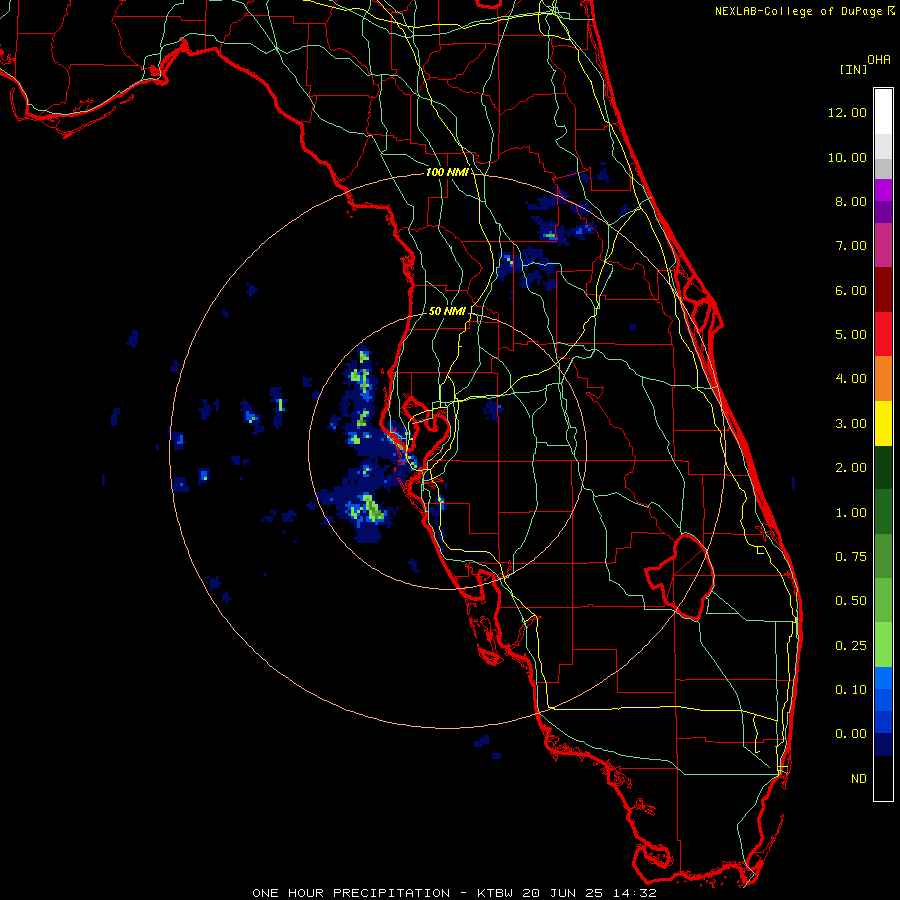Click the 0.75 legend value
The height and width of the screenshot is (900, 900).
tap(851, 557)
